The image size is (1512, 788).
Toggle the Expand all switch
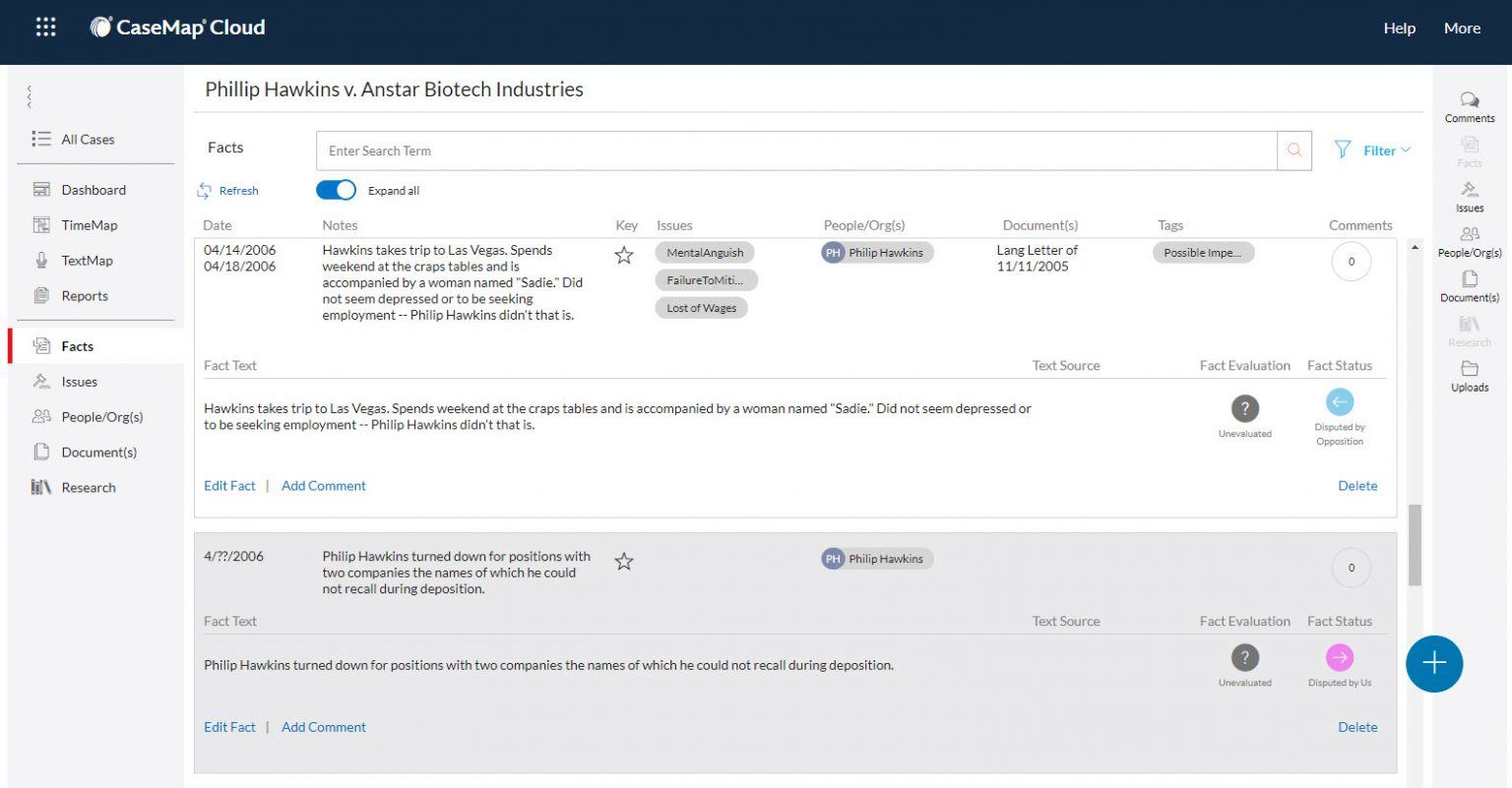[x=336, y=190]
